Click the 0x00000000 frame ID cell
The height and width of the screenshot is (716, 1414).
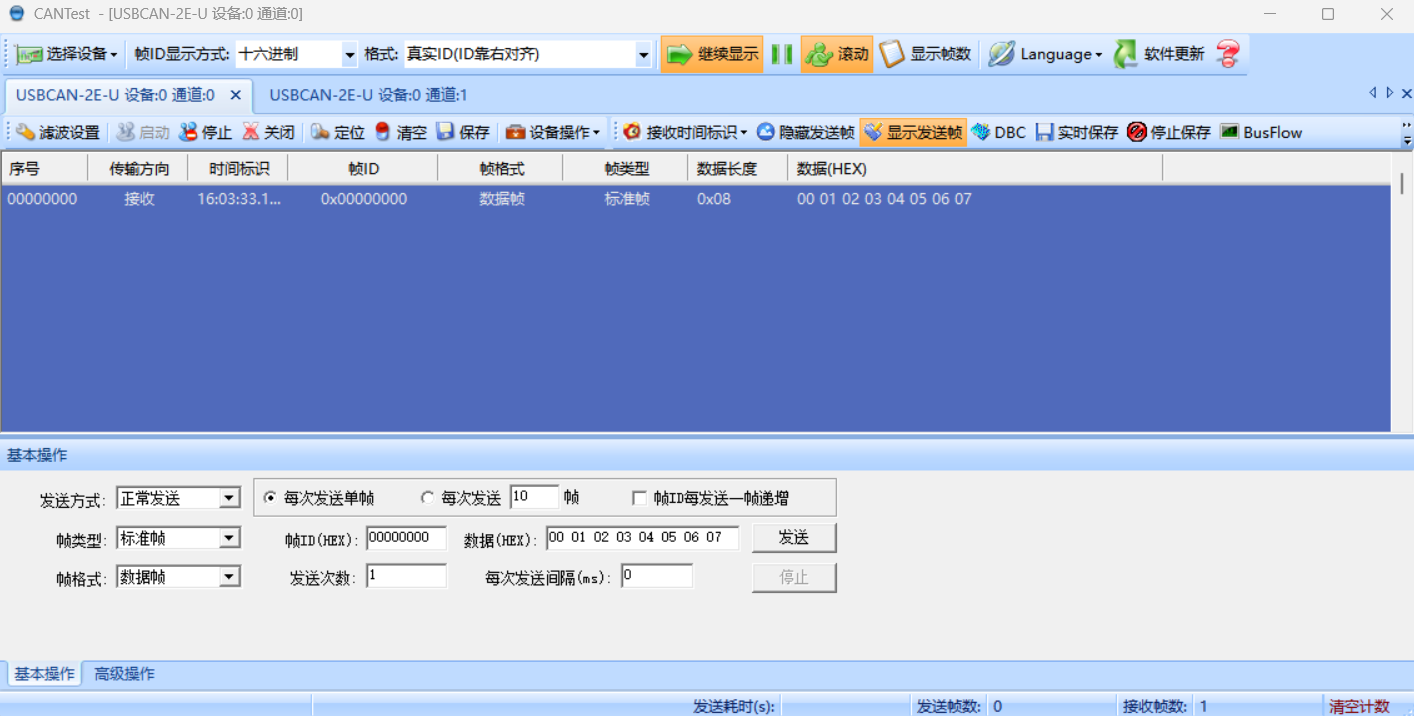tap(364, 199)
